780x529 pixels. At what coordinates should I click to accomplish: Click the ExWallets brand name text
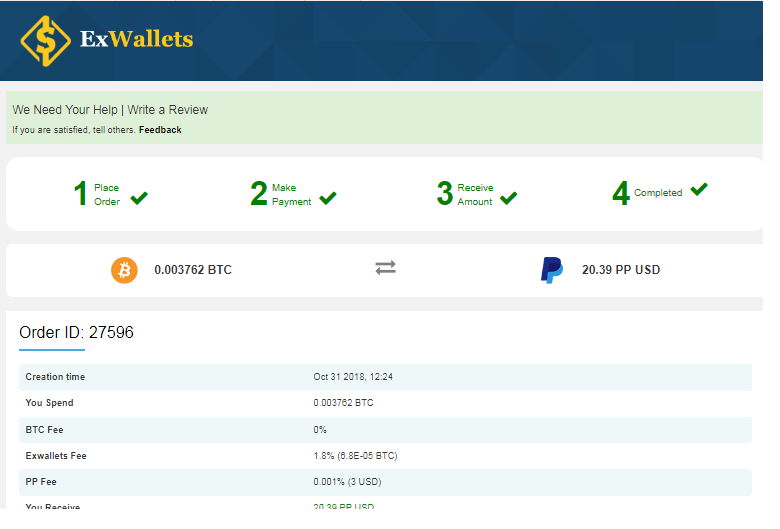[x=136, y=39]
